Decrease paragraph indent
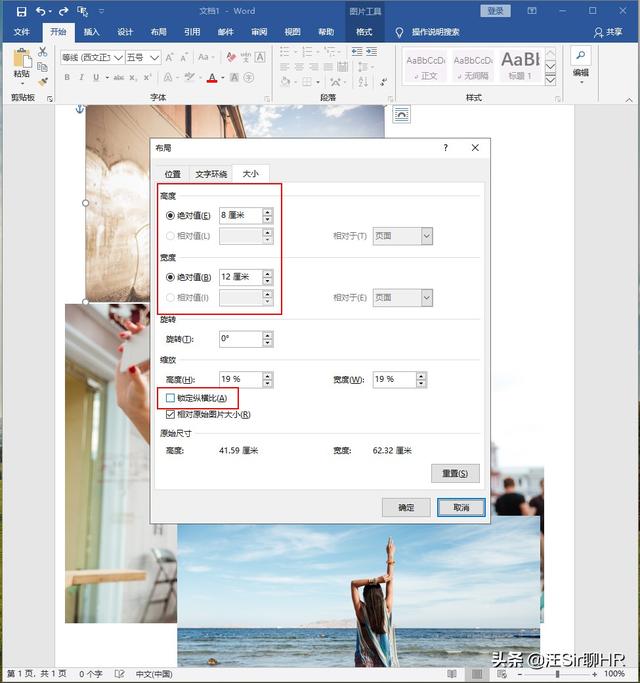 [x=357, y=52]
